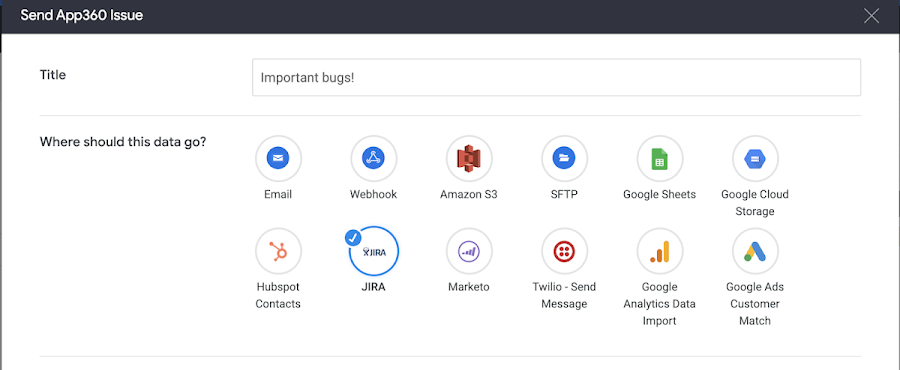The height and width of the screenshot is (370, 900).
Task: Click the 'Hubspot Contacts' label text
Action: coord(278,295)
